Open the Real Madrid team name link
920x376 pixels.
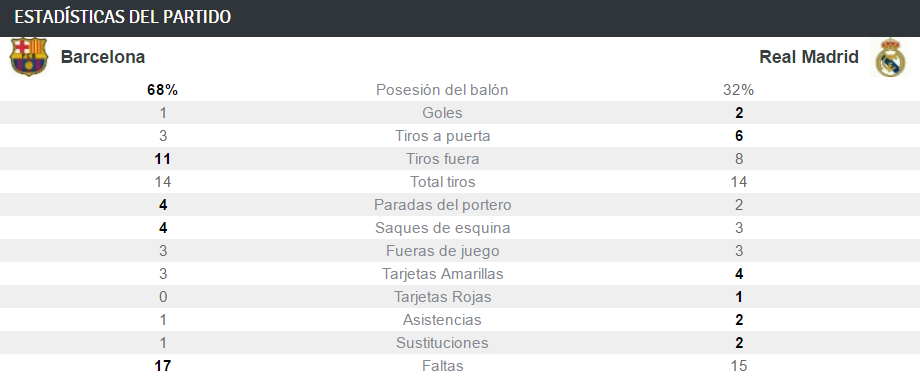point(809,57)
